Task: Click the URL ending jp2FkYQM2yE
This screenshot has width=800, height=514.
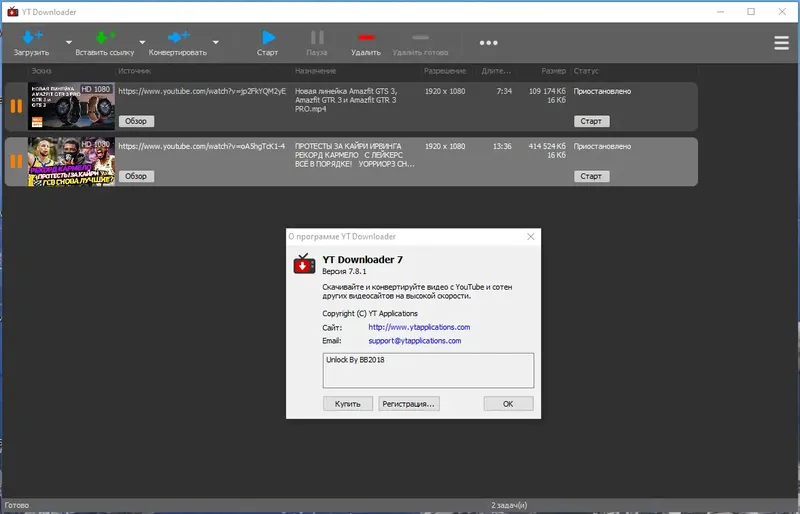Action: coord(202,91)
